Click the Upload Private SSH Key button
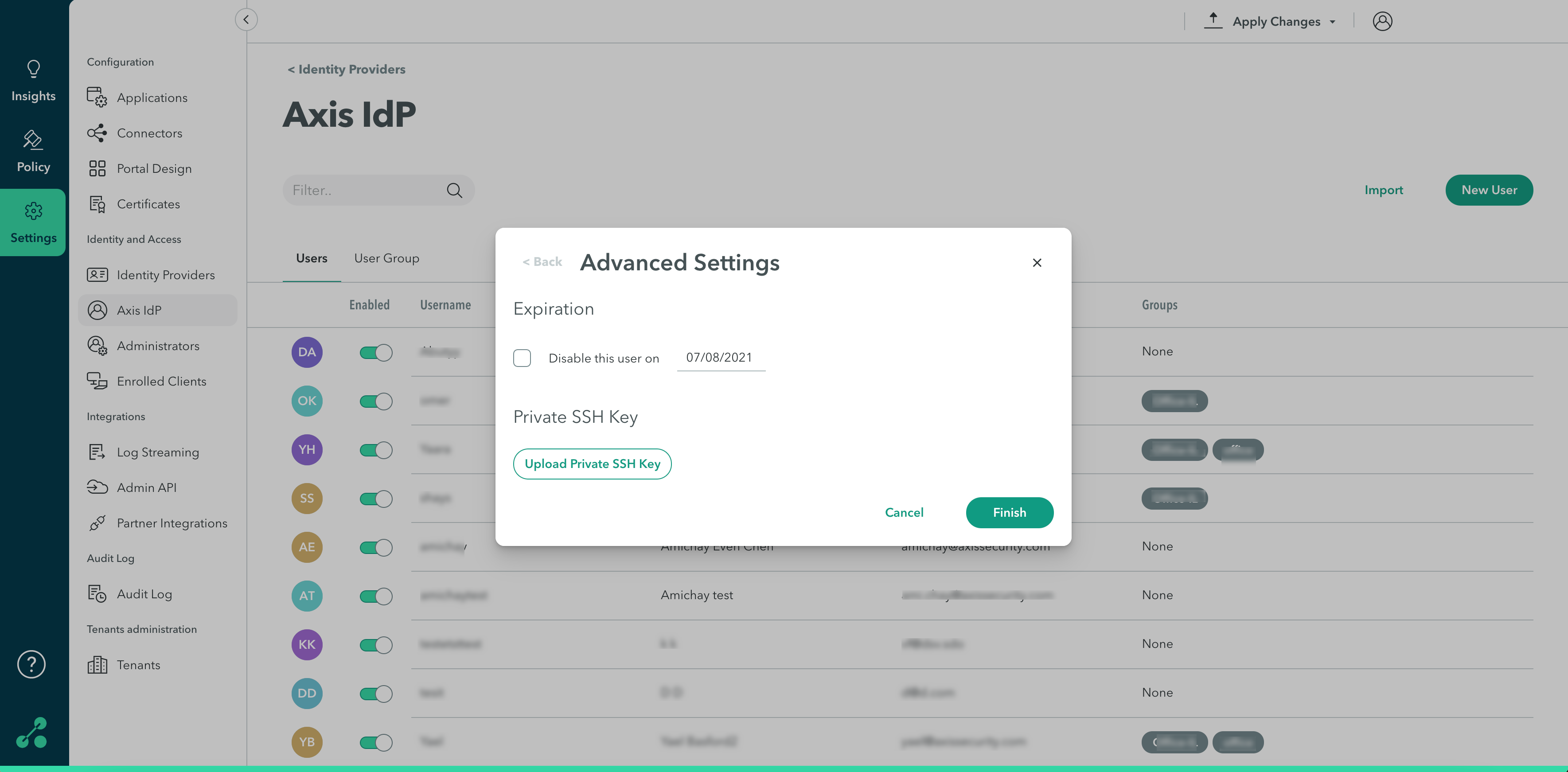 (592, 464)
